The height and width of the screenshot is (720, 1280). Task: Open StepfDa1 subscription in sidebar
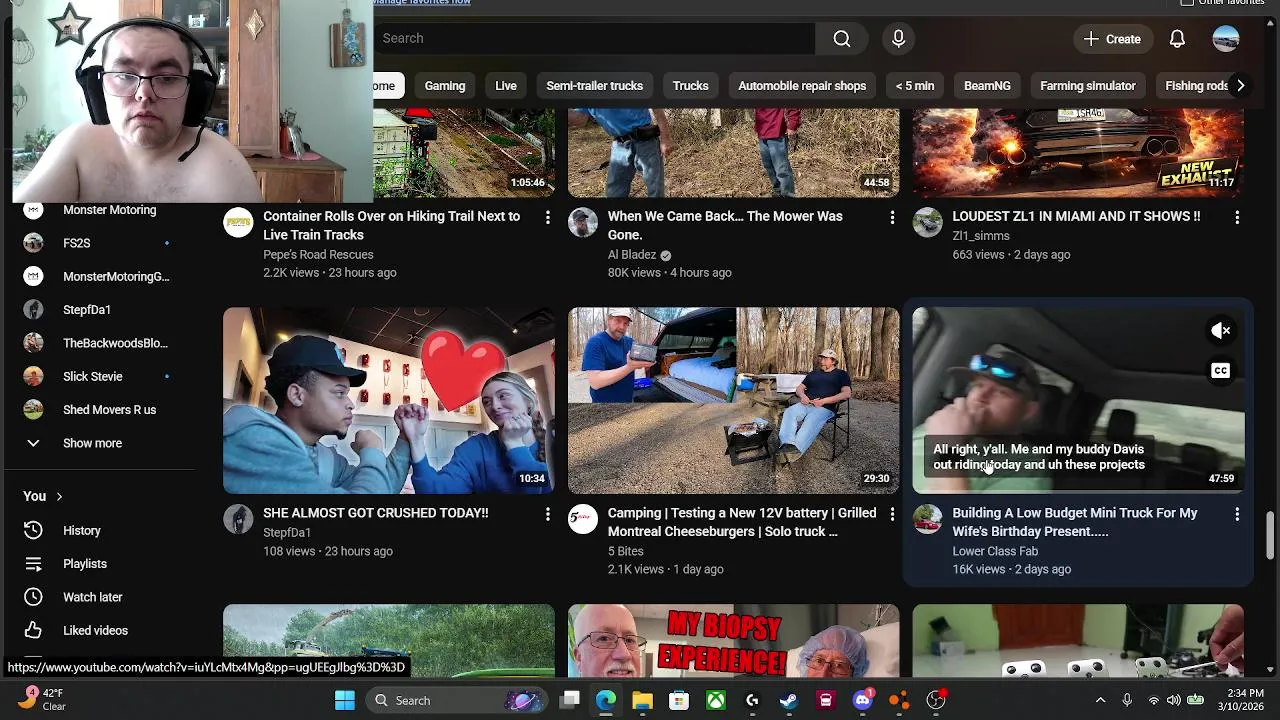(98, 310)
